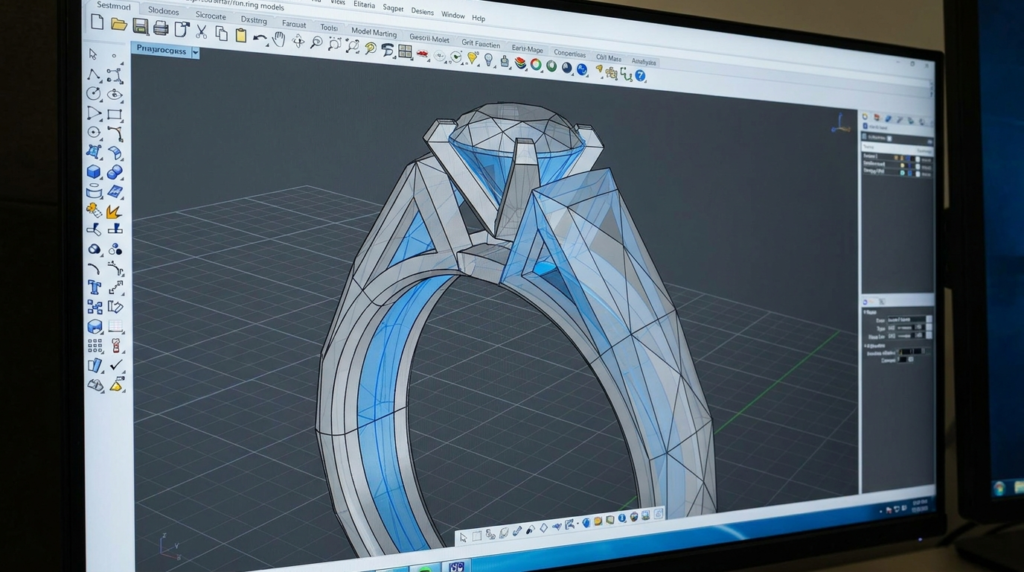Screen dimensions: 1024x572
Task: Open the Window menu
Action: (x=453, y=15)
